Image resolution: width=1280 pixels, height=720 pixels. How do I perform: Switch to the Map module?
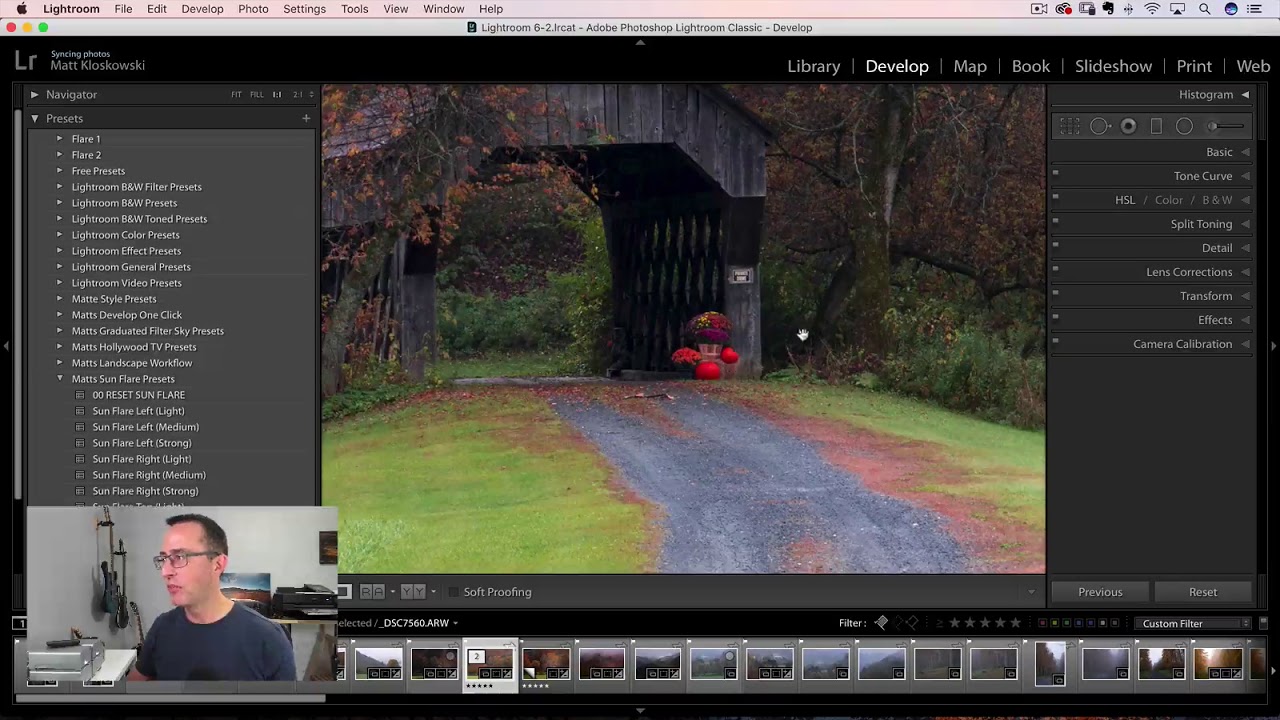(970, 66)
